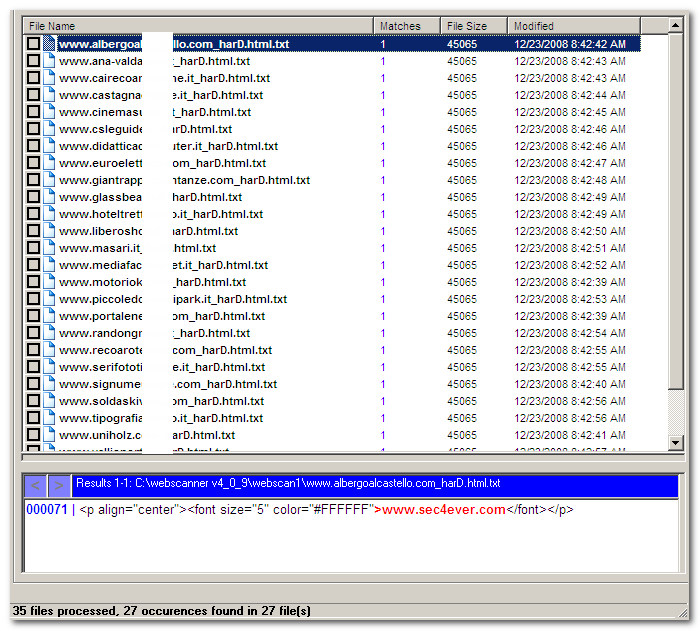
Task: Click file icon for www.signume row
Action: click(x=49, y=384)
